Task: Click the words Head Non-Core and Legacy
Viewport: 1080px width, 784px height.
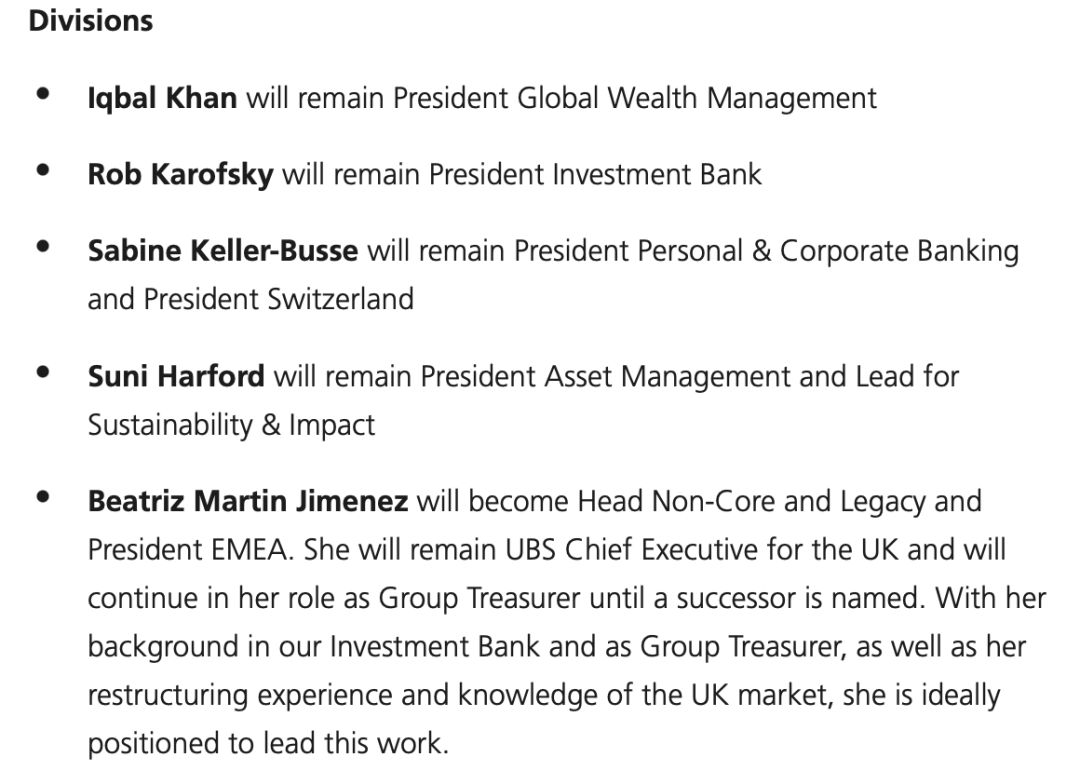Action: pos(751,502)
